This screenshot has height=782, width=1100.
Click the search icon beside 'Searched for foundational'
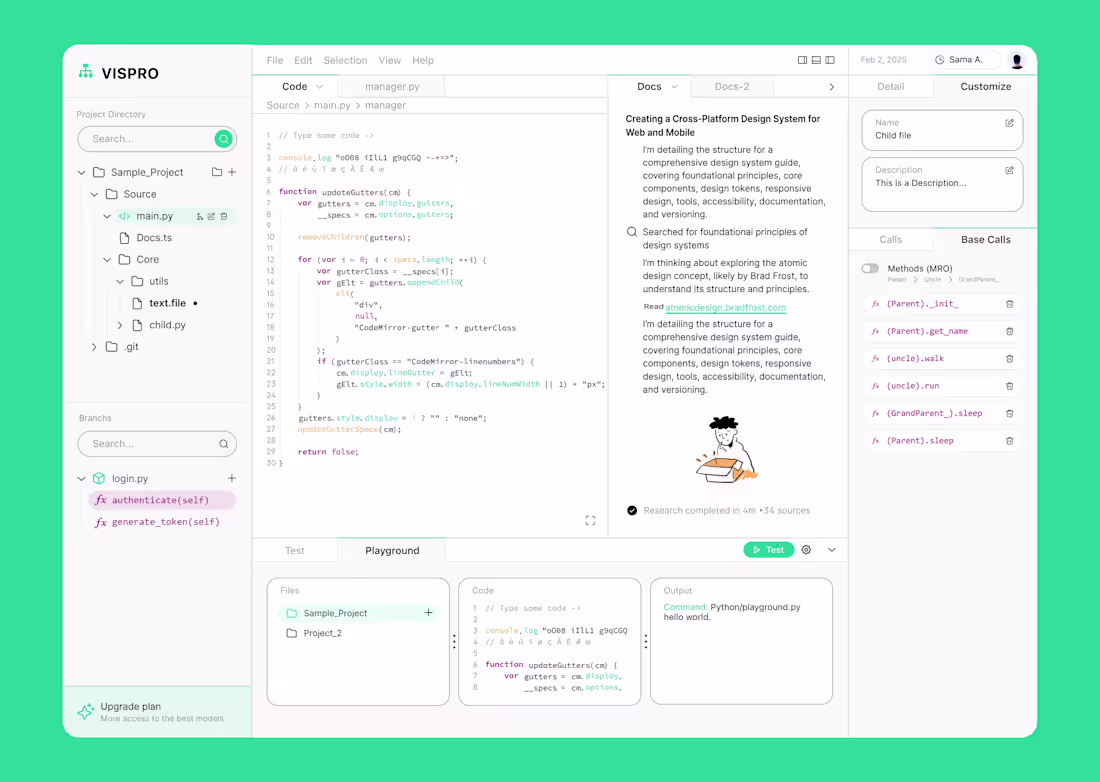(632, 232)
